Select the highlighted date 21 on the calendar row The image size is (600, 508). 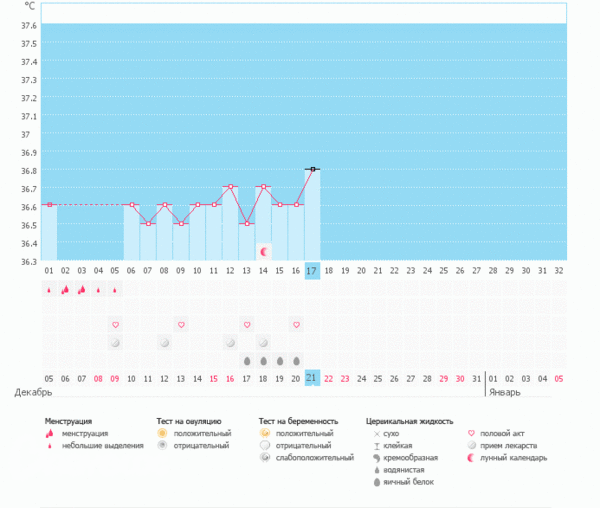pyautogui.click(x=312, y=378)
